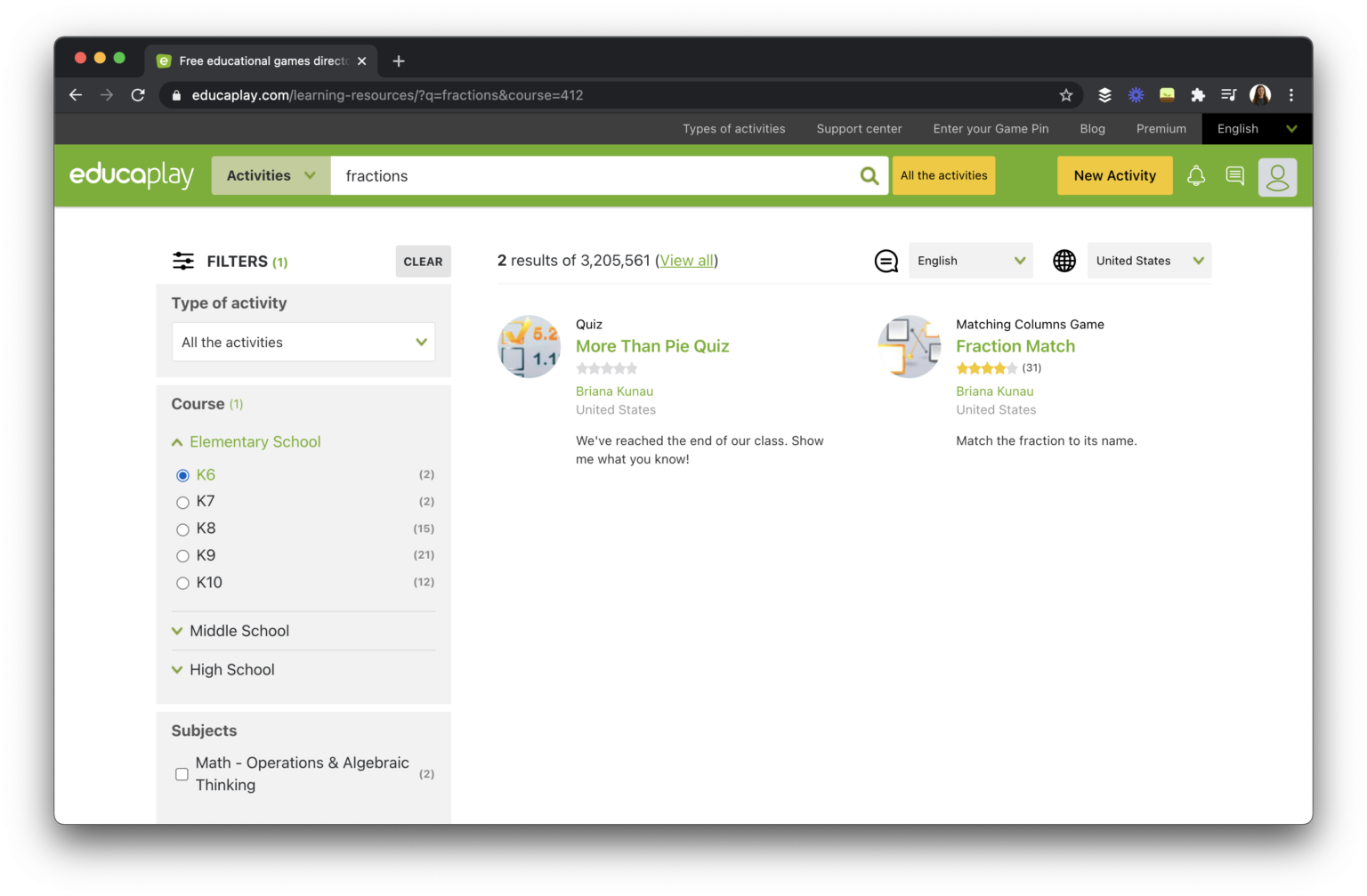
Task: Open the Types of activities menu
Action: click(x=733, y=128)
